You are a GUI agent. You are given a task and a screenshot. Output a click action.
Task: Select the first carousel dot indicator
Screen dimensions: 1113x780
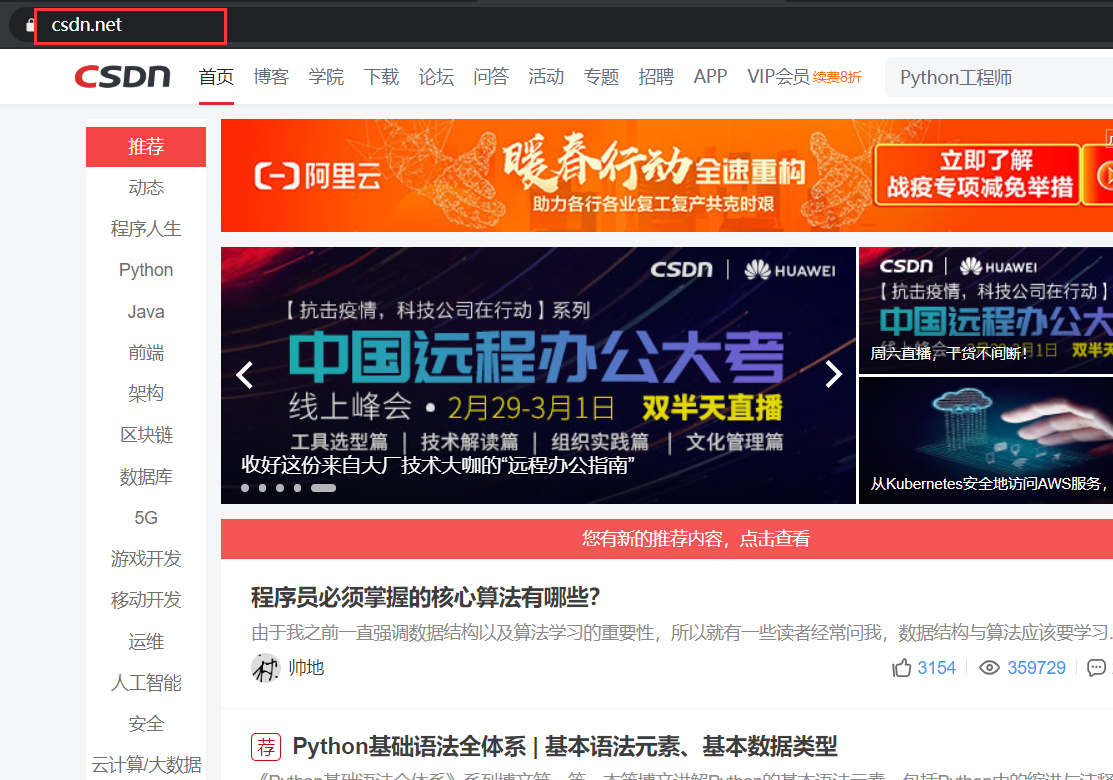pos(245,488)
